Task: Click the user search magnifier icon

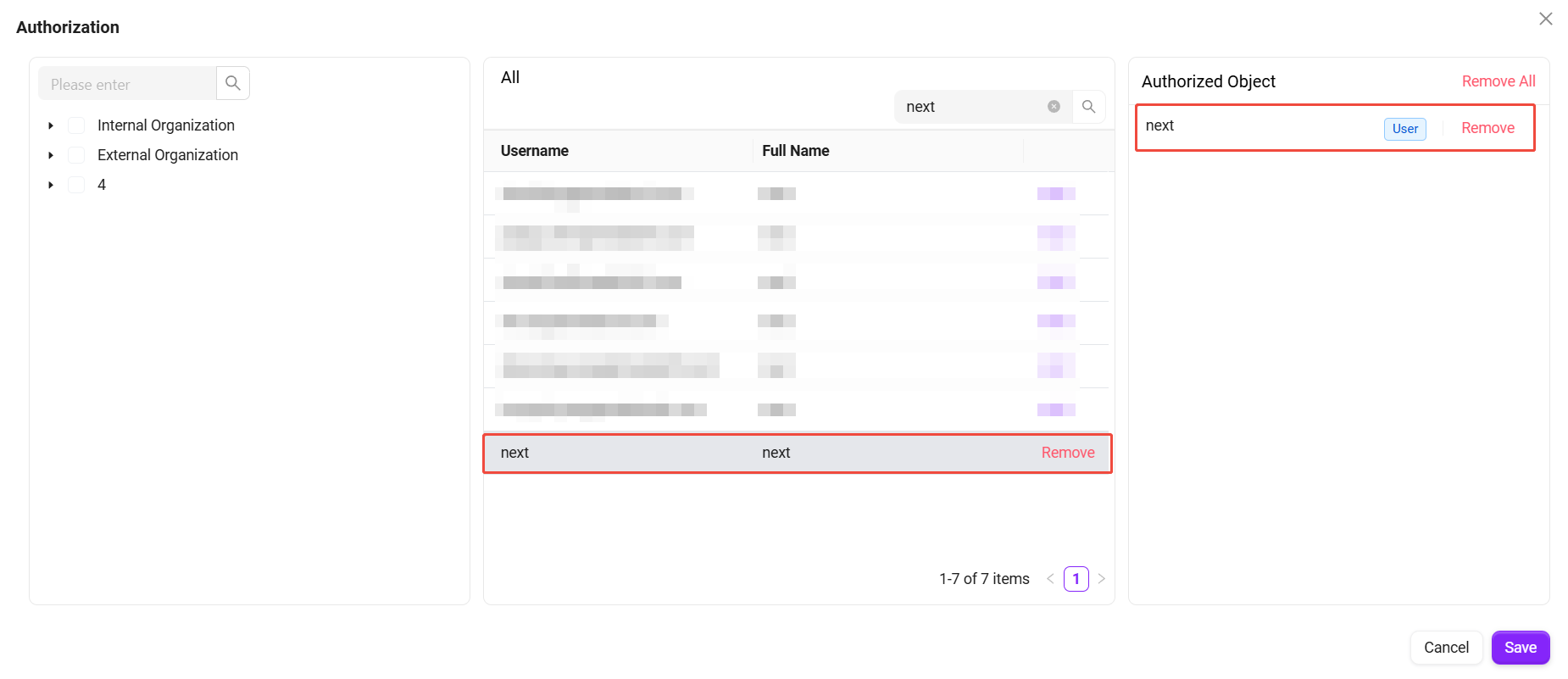Action: pyautogui.click(x=1089, y=107)
